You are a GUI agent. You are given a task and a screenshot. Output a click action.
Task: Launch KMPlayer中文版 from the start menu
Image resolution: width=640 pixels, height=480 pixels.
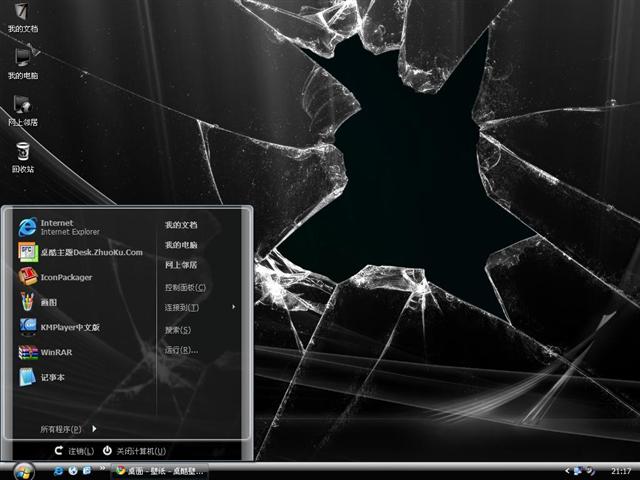click(x=60, y=327)
